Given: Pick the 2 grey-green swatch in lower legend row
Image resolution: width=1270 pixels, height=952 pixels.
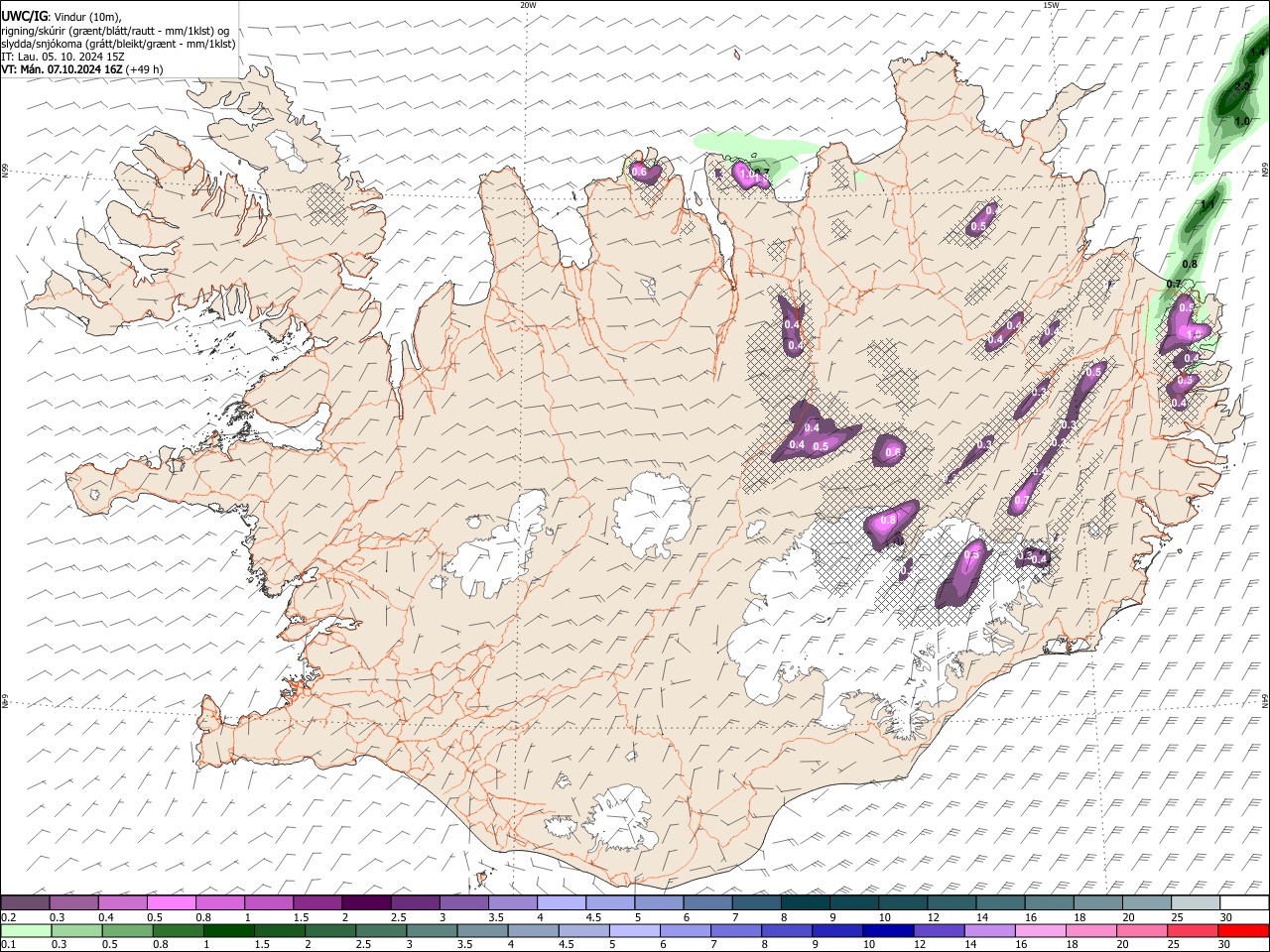Looking at the screenshot, I should 329,930.
